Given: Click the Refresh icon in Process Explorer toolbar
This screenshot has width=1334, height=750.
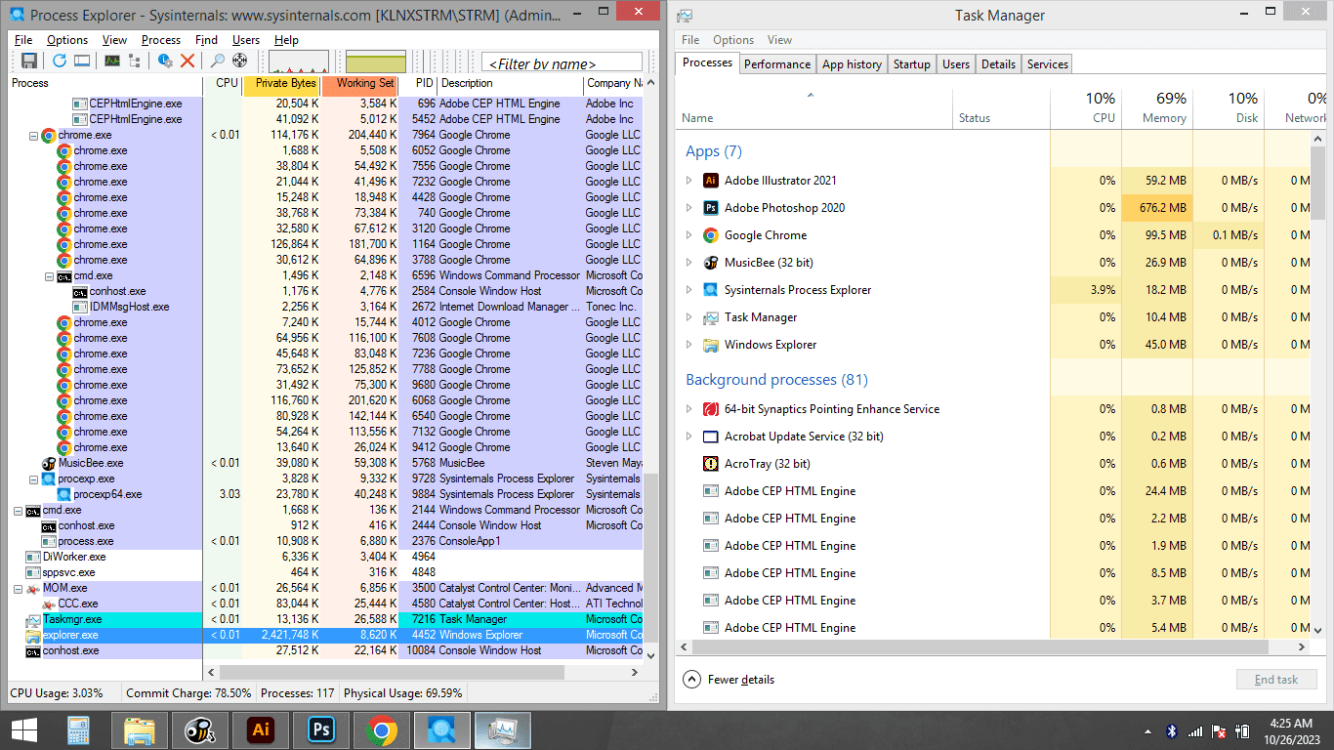Looking at the screenshot, I should (60, 61).
